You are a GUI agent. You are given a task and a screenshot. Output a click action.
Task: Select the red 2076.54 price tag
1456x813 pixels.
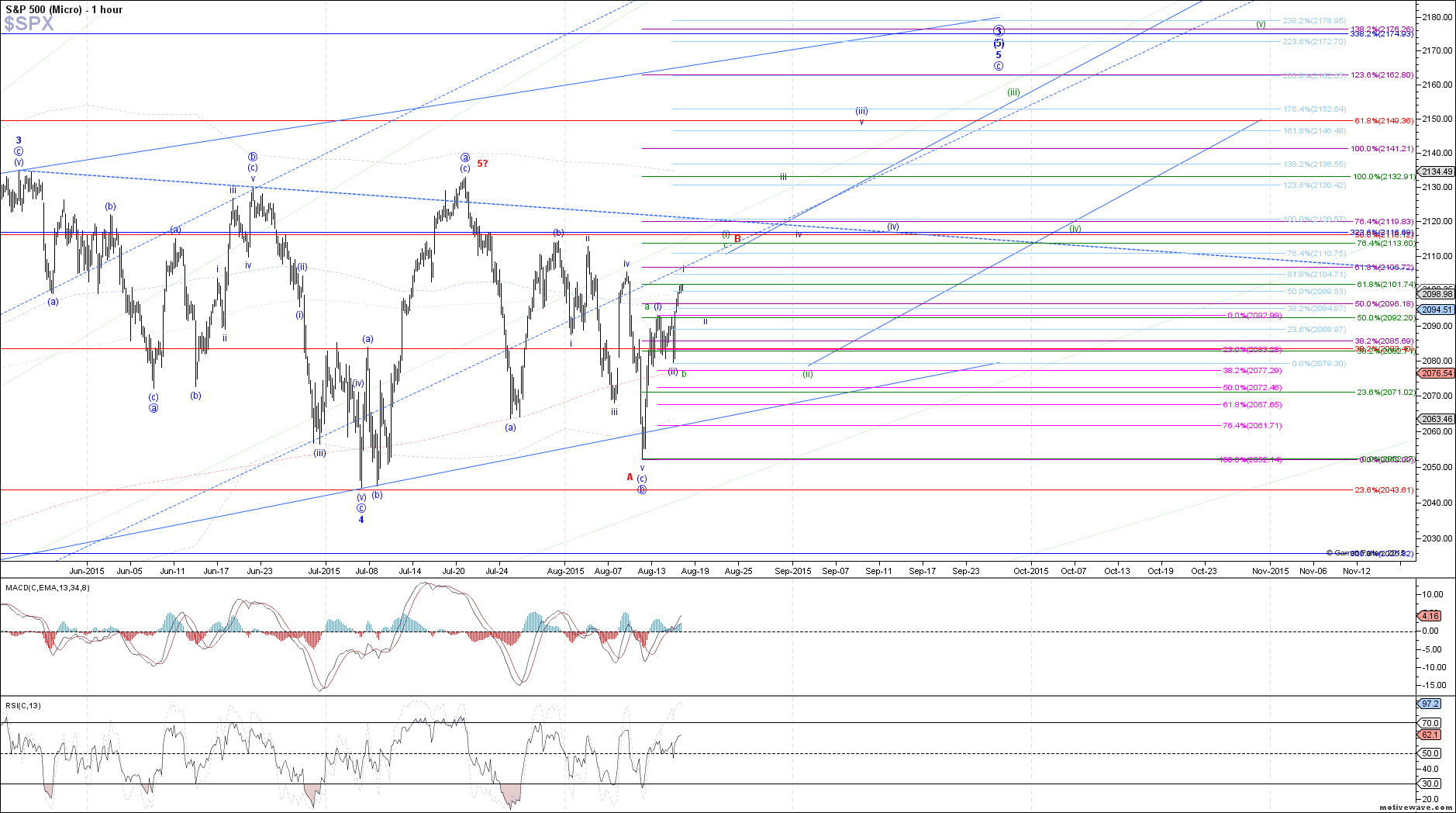click(x=1437, y=373)
